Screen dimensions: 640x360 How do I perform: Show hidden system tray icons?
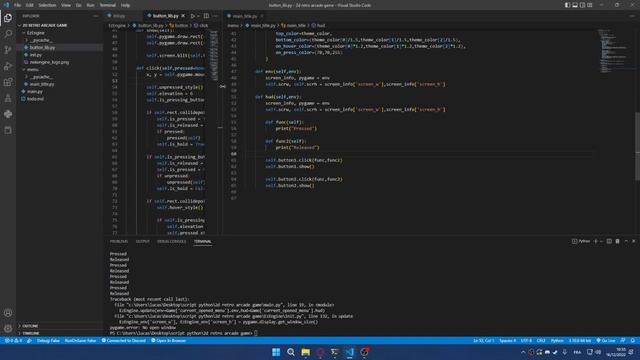pyautogui.click(x=523, y=352)
